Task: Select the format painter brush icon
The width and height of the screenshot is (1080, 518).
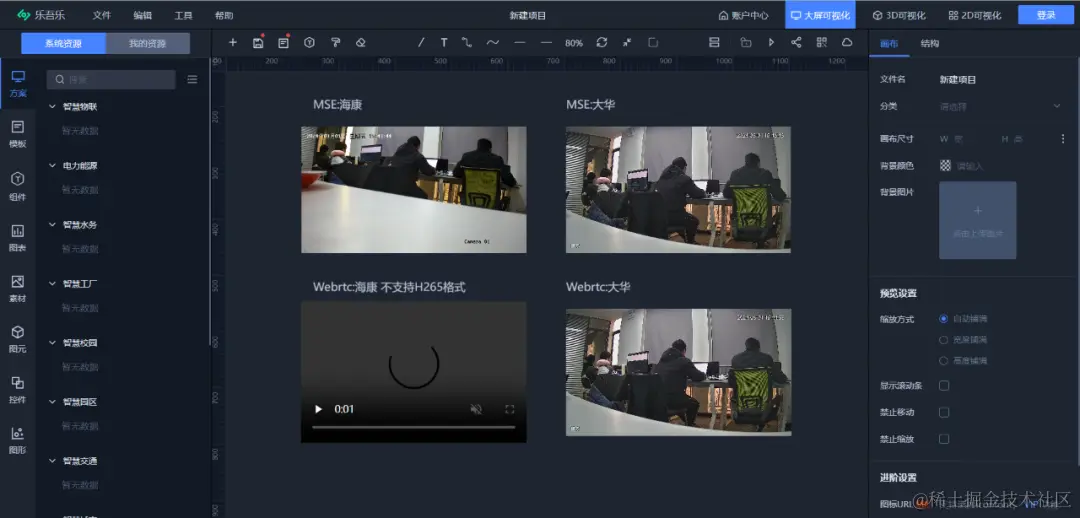Action: (x=335, y=43)
